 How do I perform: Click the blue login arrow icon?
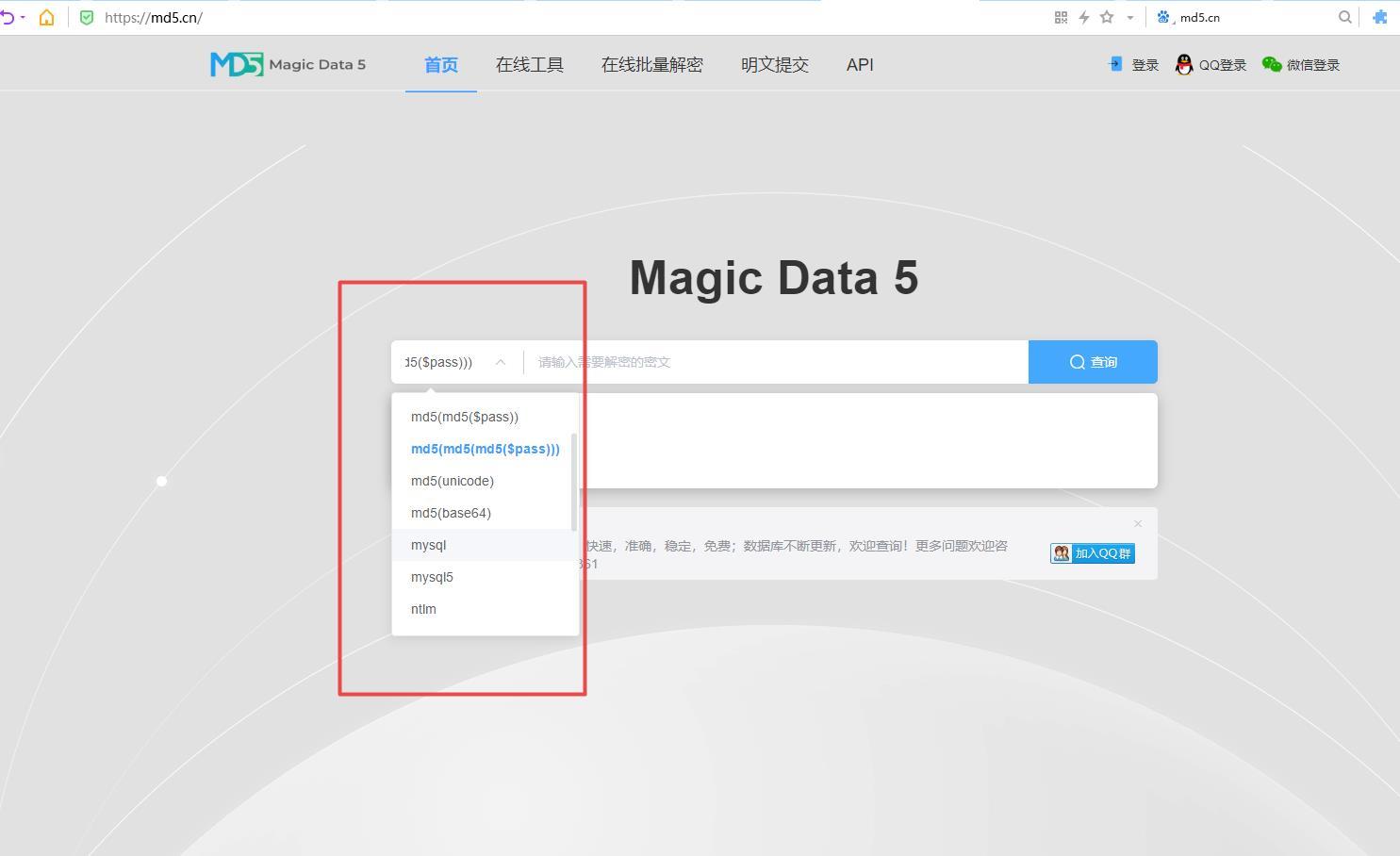pyautogui.click(x=1115, y=64)
